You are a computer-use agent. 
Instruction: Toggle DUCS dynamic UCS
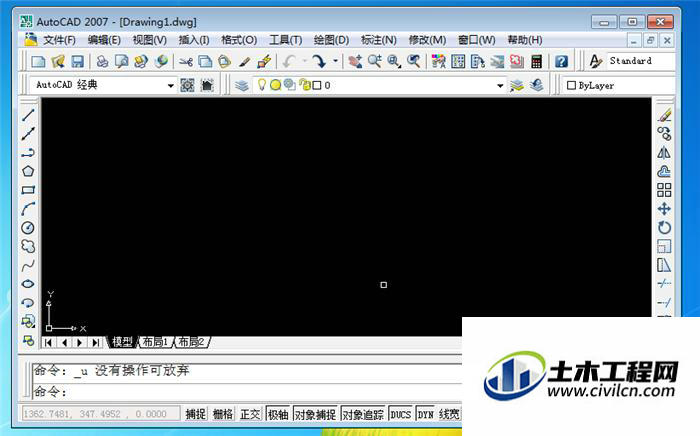[400, 414]
